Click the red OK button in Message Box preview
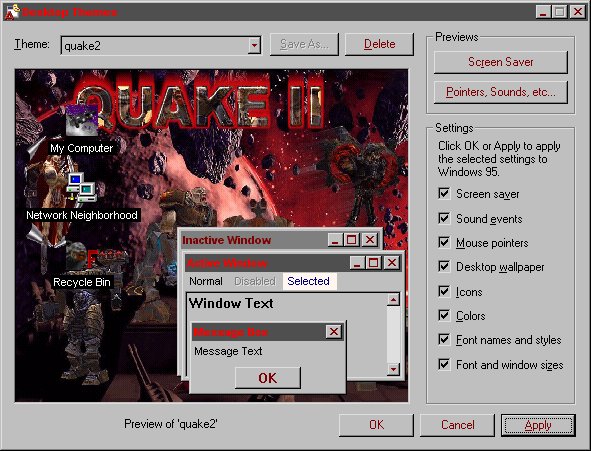 coord(268,378)
